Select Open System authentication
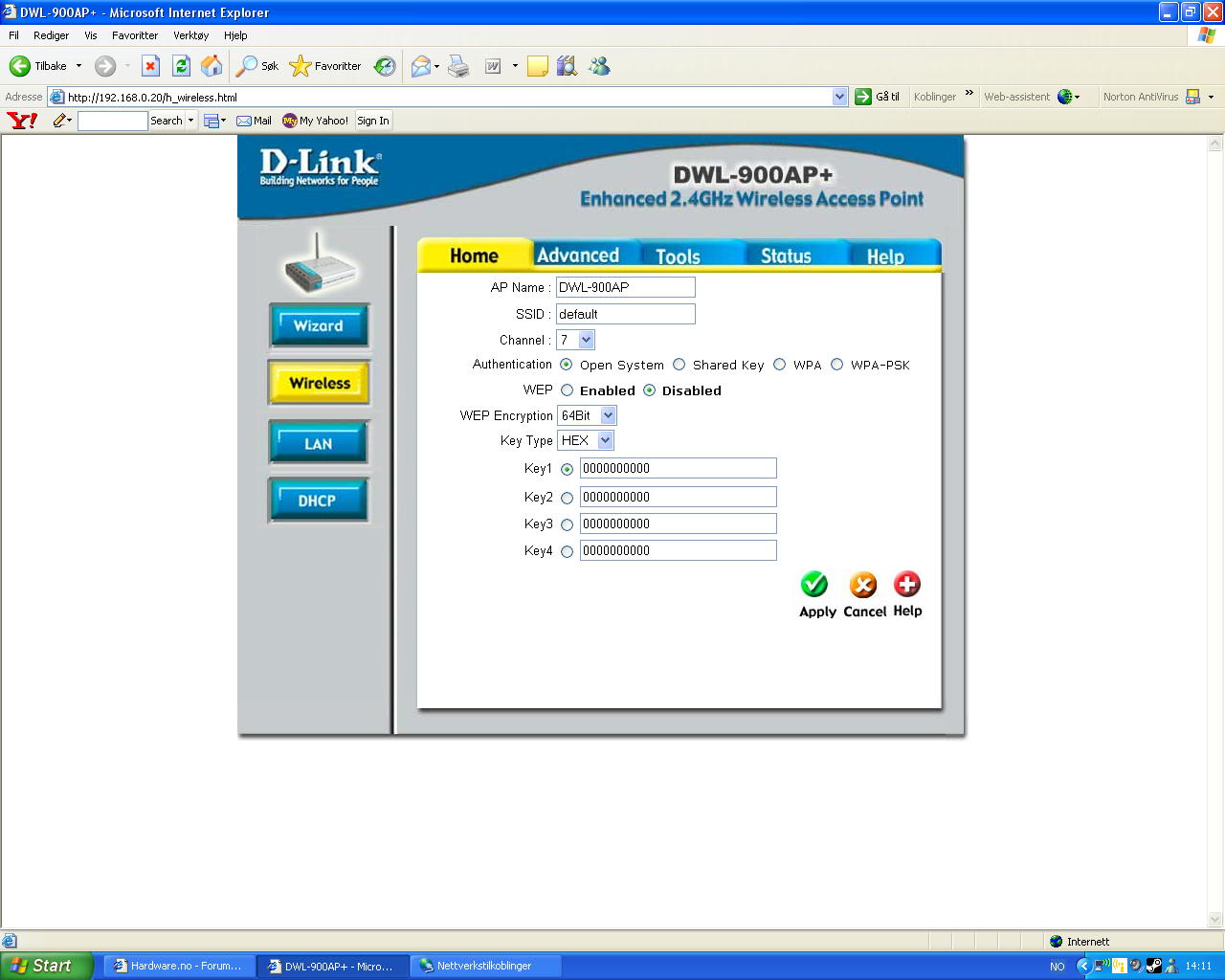 (567, 365)
